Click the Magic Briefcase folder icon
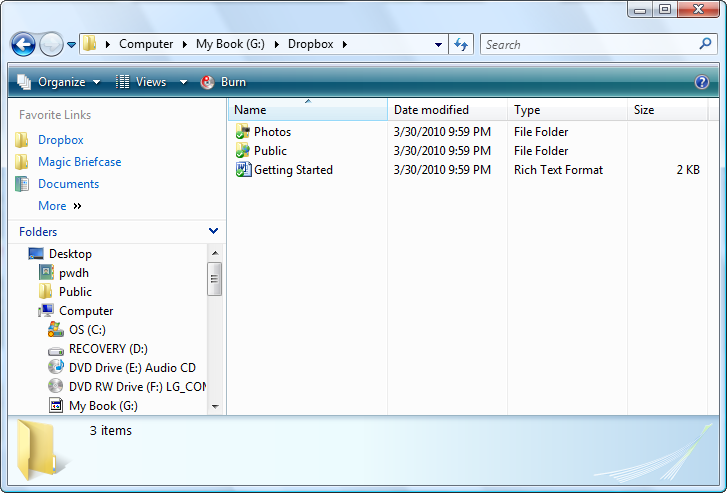The image size is (727, 493). [21, 162]
